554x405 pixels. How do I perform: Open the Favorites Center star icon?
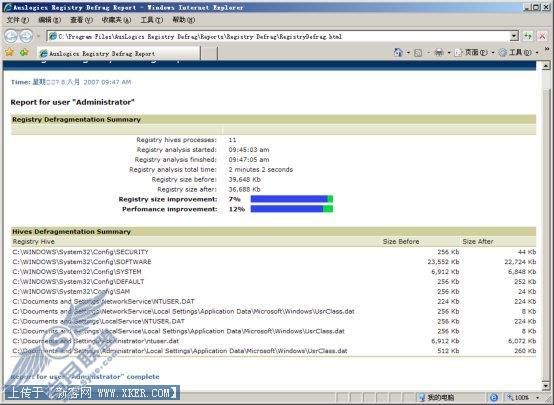click(9, 53)
